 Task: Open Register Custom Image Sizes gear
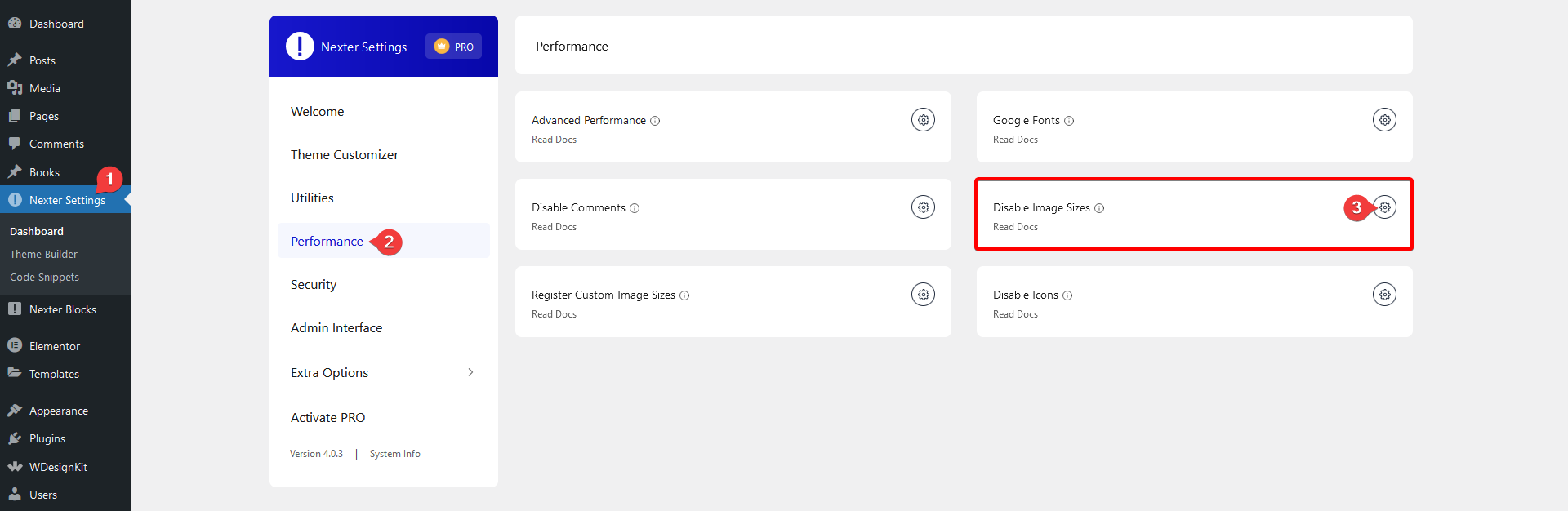[923, 295]
